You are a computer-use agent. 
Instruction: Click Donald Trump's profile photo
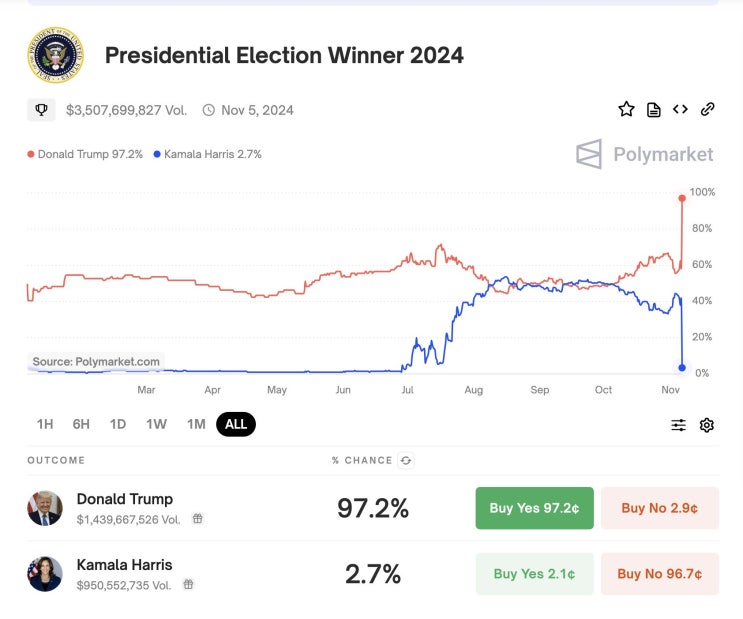click(45, 508)
